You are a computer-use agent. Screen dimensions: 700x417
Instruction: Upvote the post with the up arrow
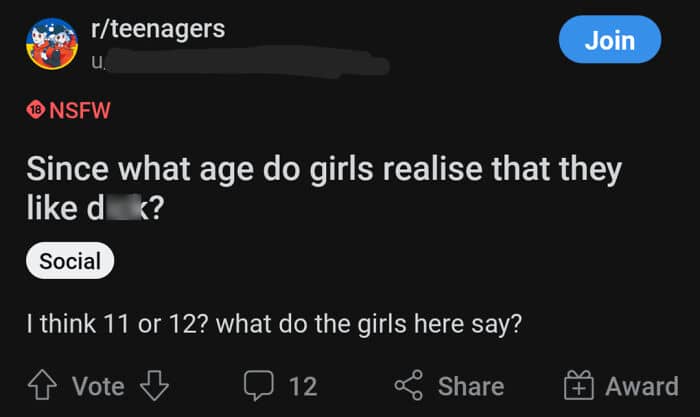pos(43,385)
